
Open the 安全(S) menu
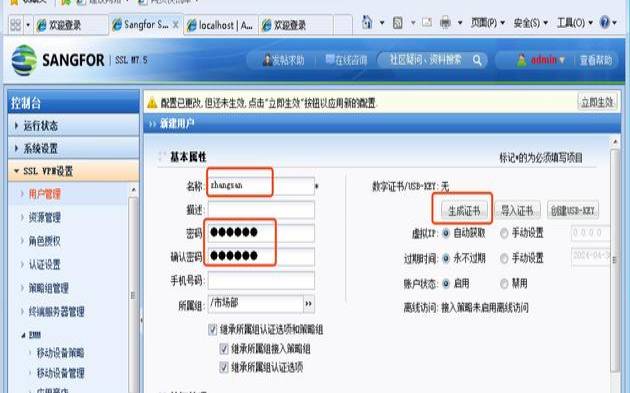[530, 23]
